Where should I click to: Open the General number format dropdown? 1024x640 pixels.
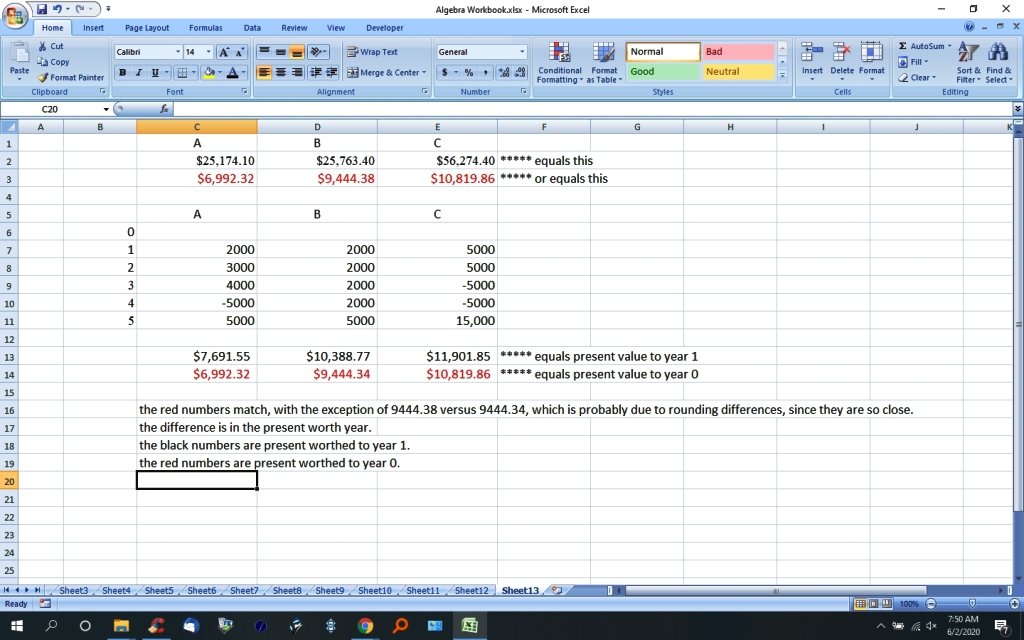522,52
